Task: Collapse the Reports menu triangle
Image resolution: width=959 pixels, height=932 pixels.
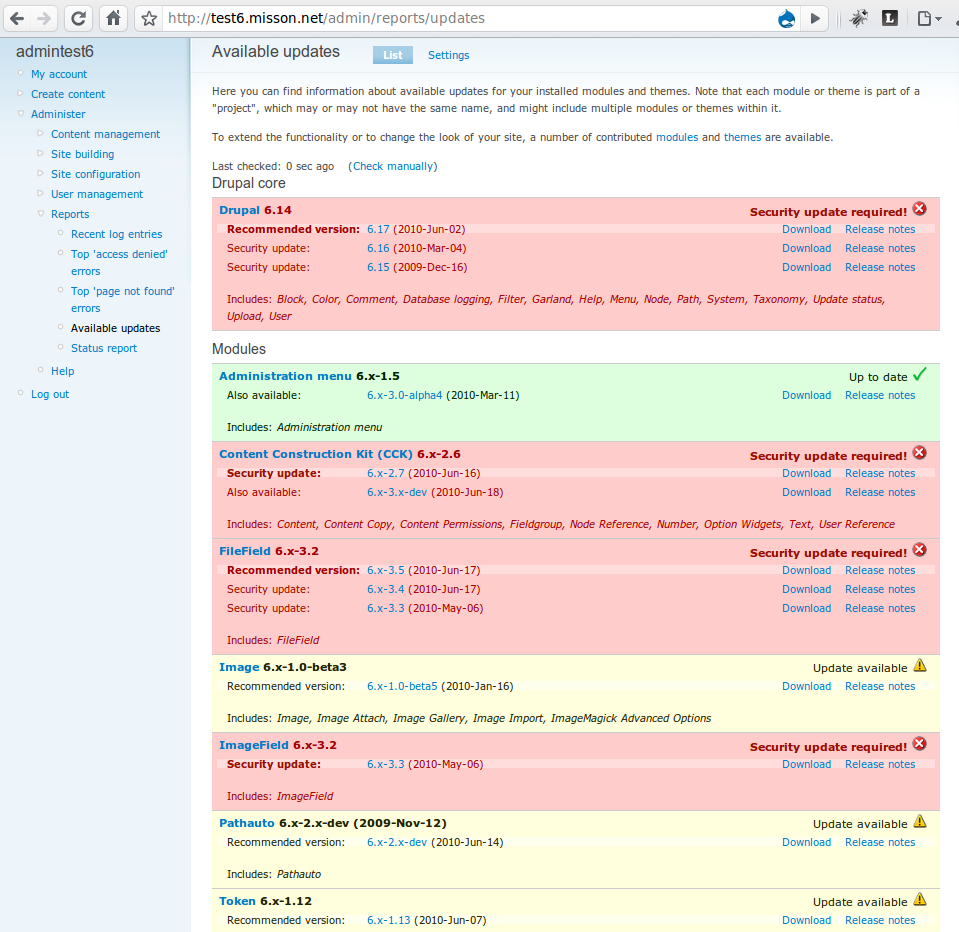Action: 41,213
